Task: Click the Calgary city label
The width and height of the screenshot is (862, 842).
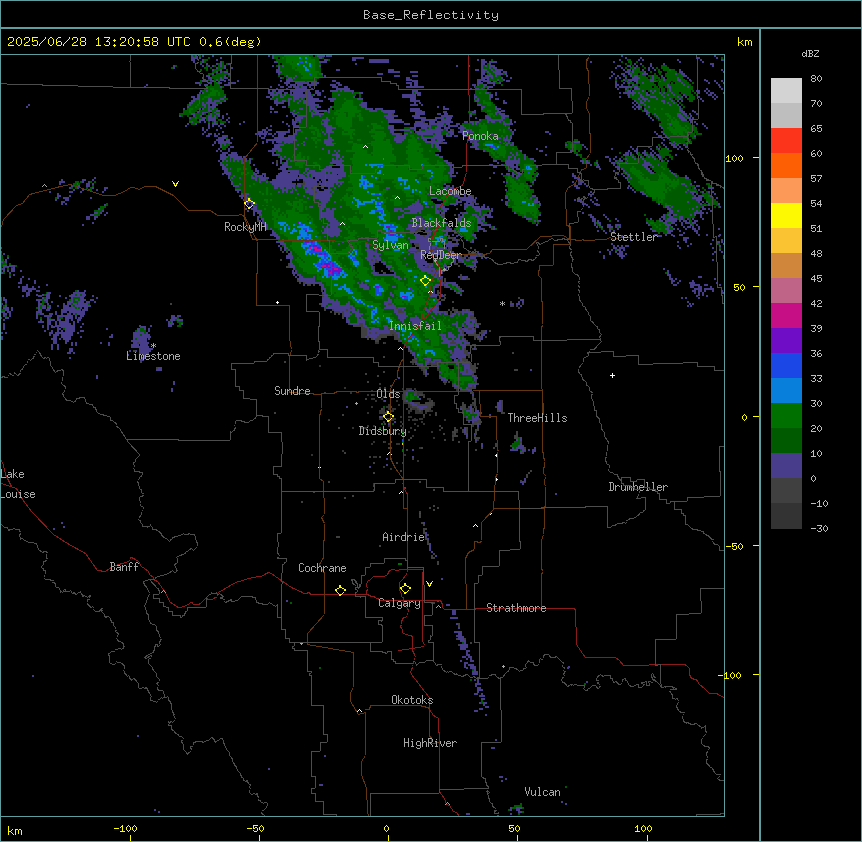Action: 400,603
